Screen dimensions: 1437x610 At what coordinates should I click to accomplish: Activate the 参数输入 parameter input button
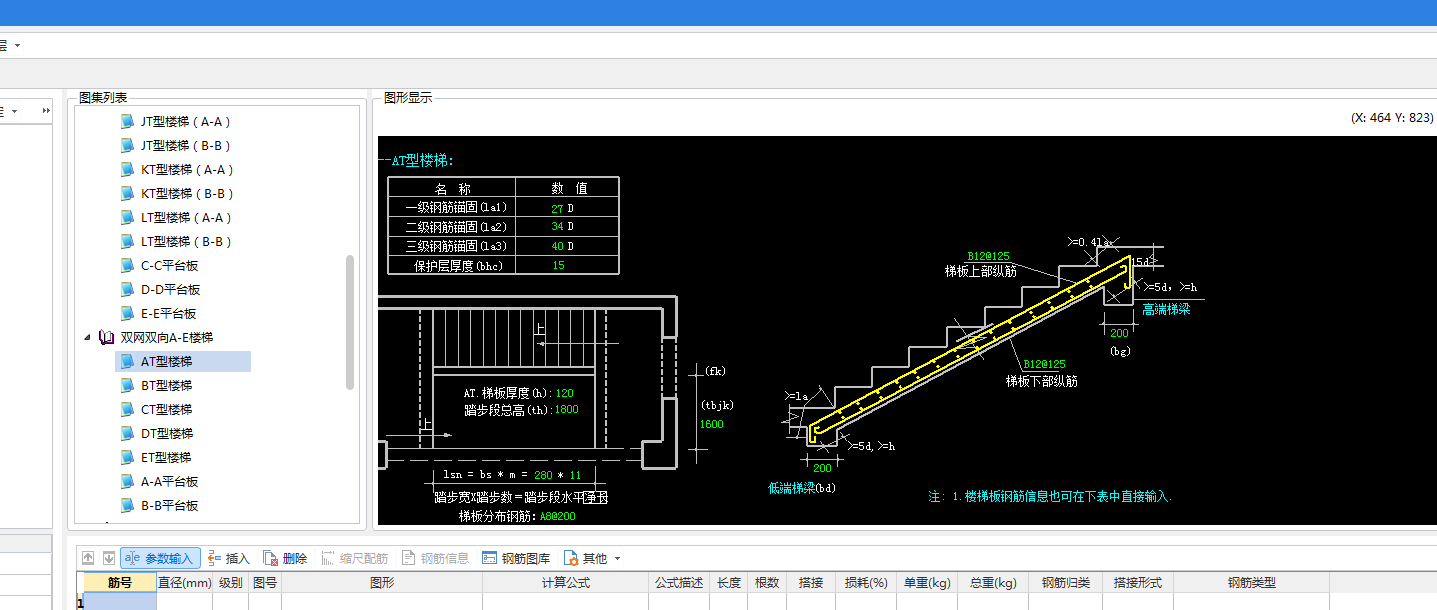pyautogui.click(x=160, y=558)
